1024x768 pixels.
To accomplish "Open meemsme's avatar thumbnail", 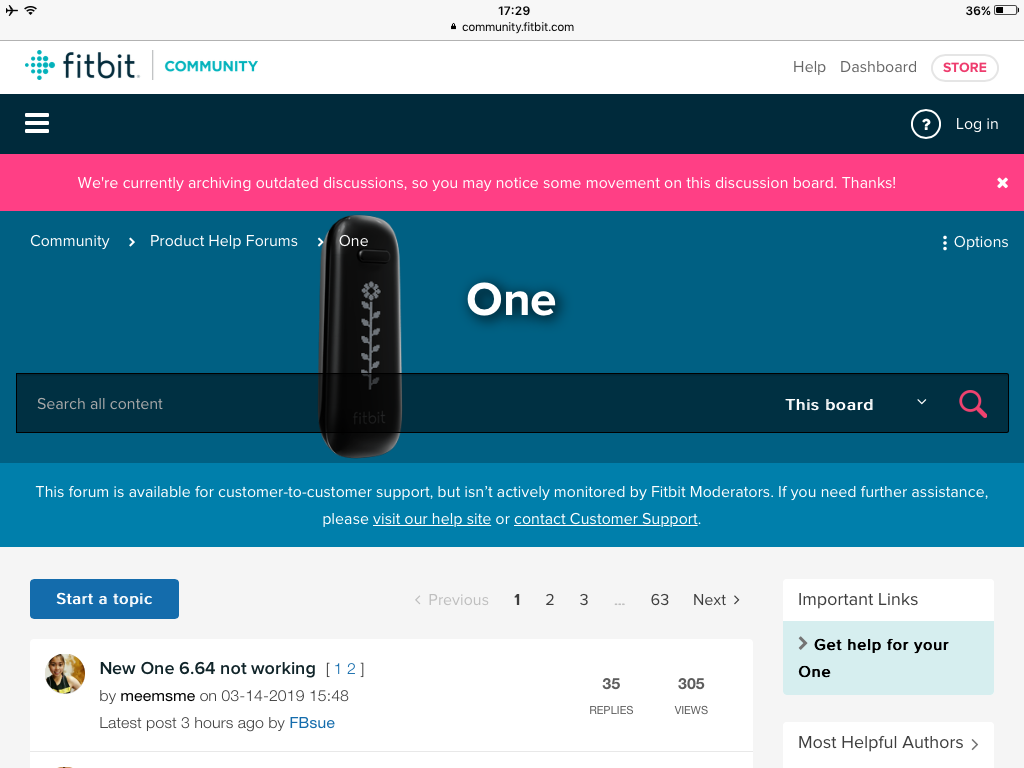I will coord(65,673).
